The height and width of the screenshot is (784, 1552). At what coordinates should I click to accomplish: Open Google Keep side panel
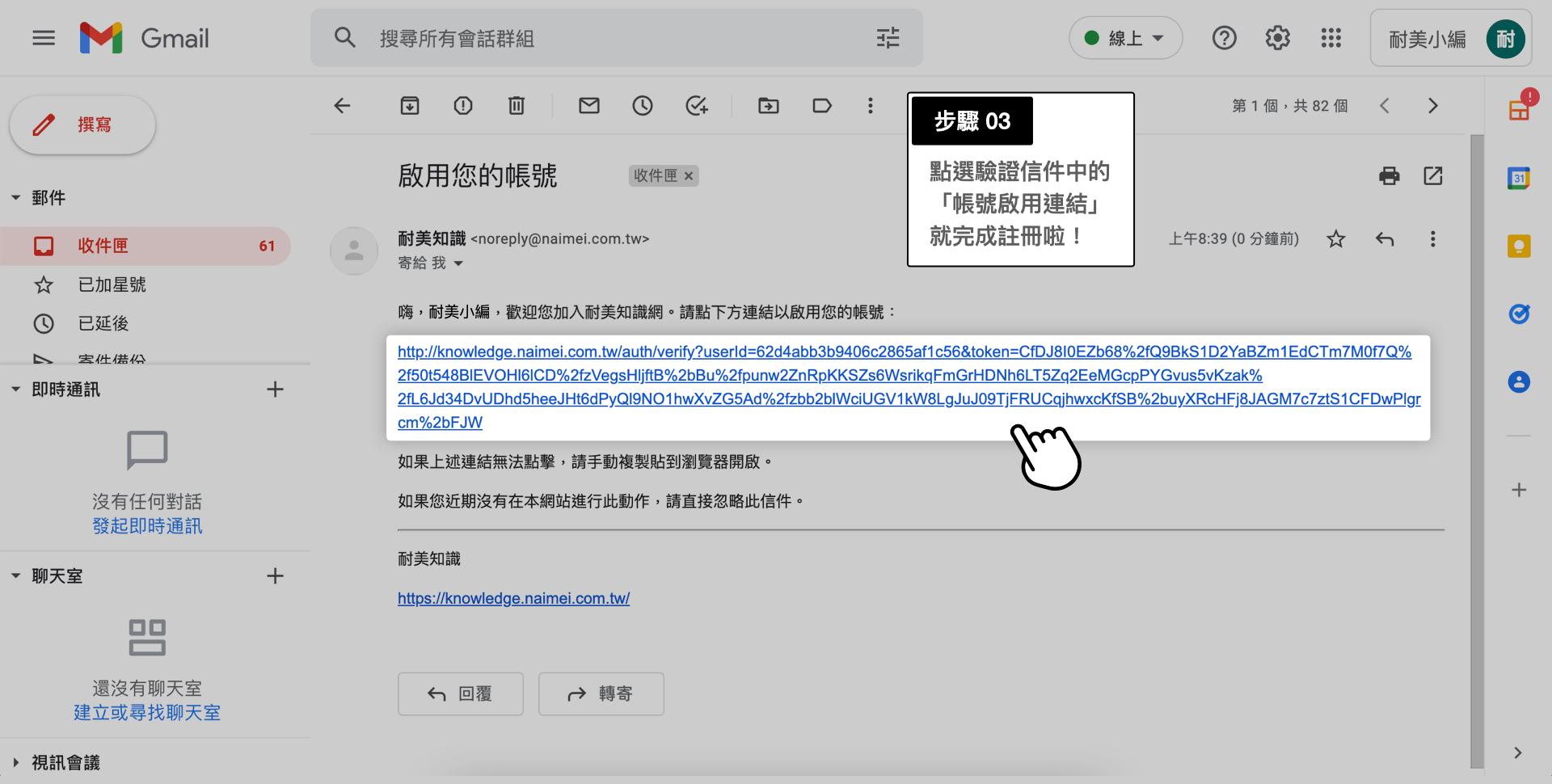click(1519, 247)
